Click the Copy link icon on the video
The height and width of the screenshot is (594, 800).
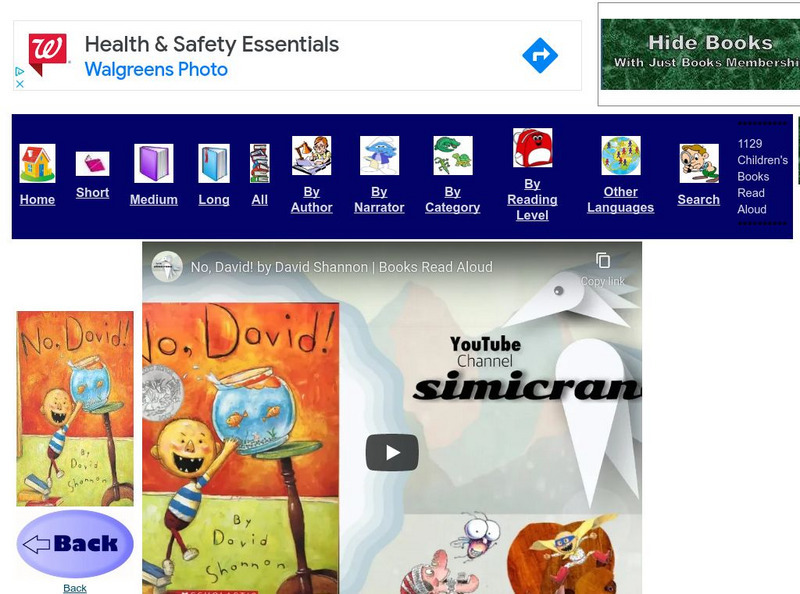point(603,261)
